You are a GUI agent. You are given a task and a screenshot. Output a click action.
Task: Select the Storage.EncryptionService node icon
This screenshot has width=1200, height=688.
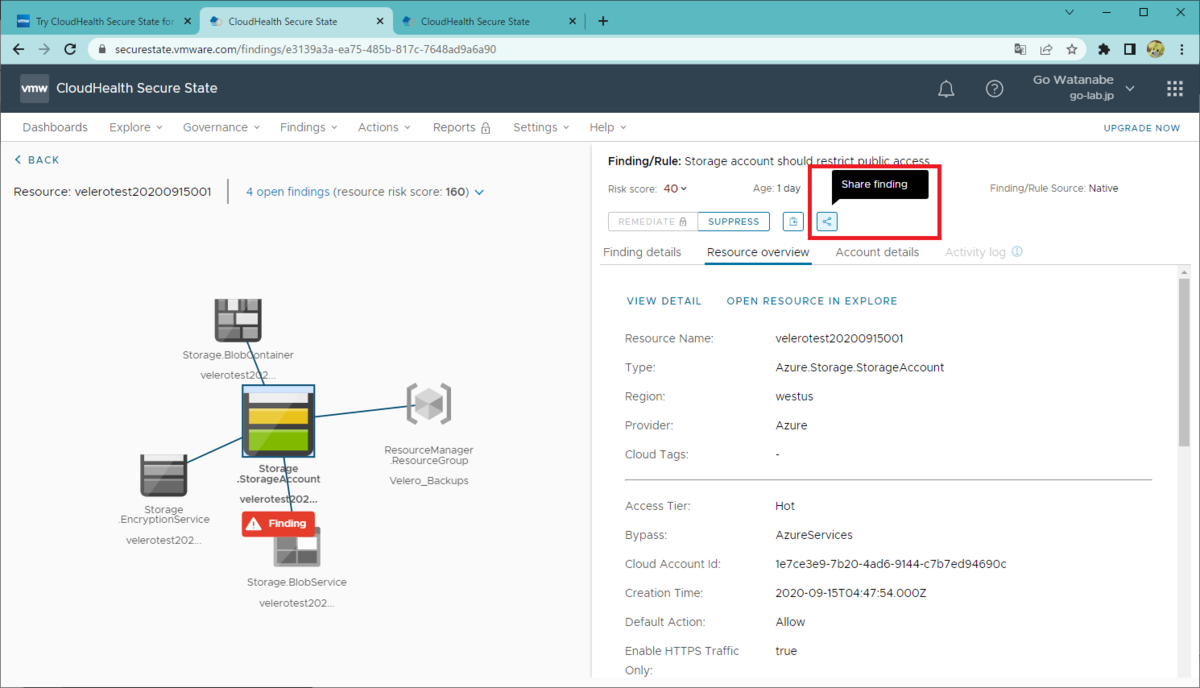pyautogui.click(x=163, y=476)
